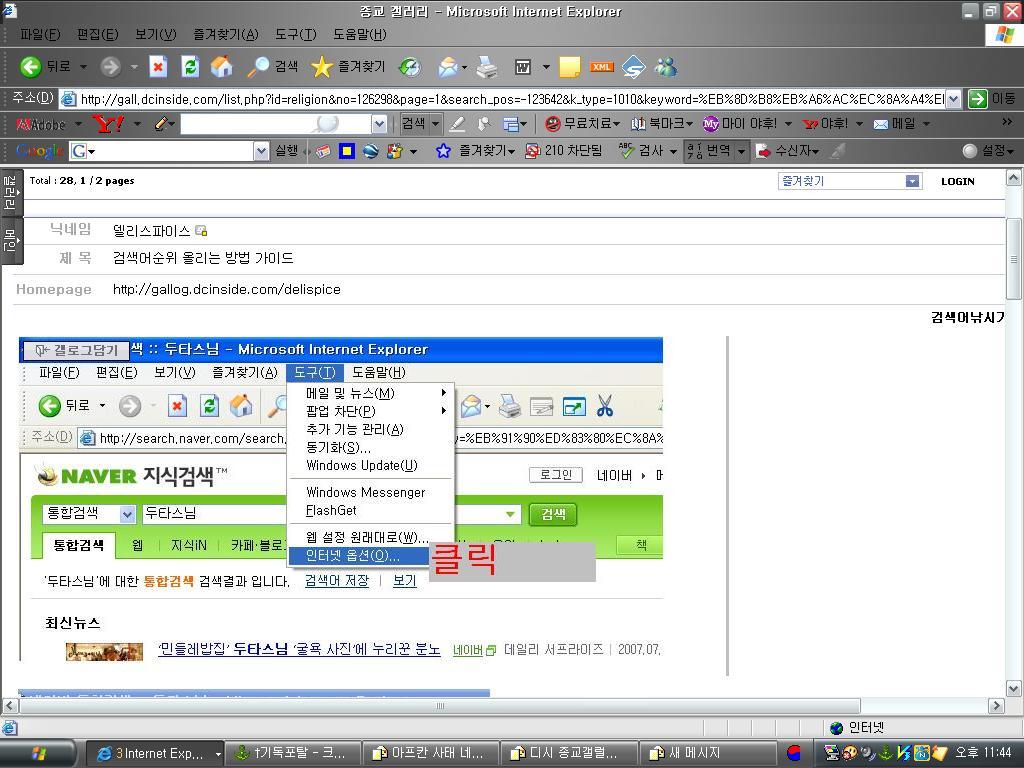Open the 도움말(H) menu
1024x768 pixels.
coord(359,35)
